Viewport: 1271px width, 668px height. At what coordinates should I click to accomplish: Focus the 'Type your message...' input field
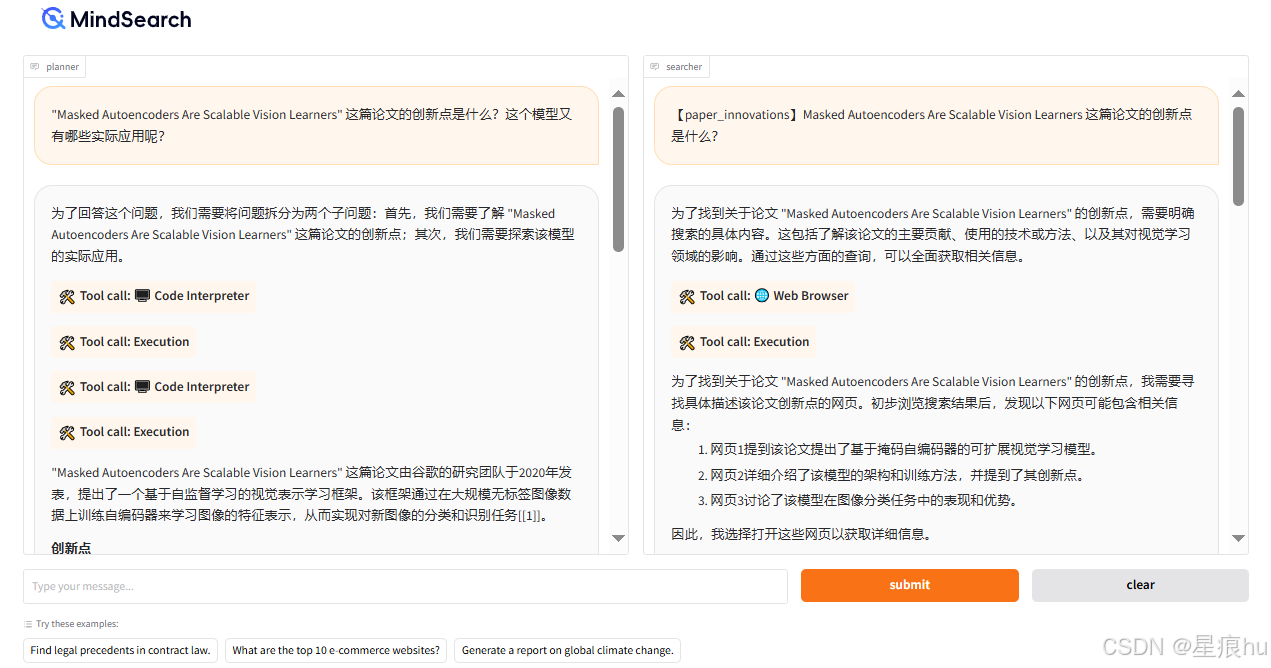[405, 586]
